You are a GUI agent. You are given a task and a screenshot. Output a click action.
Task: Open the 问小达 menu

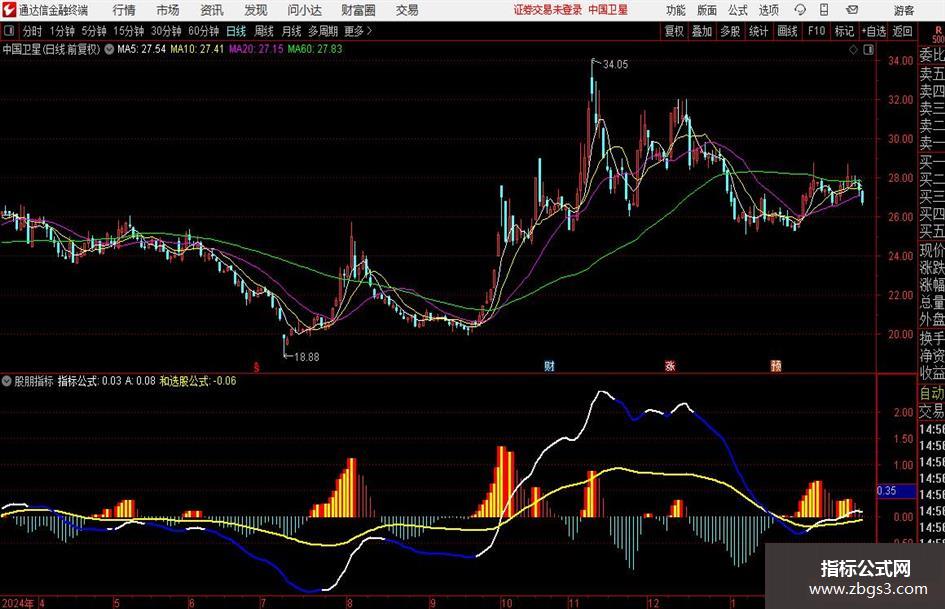click(304, 10)
